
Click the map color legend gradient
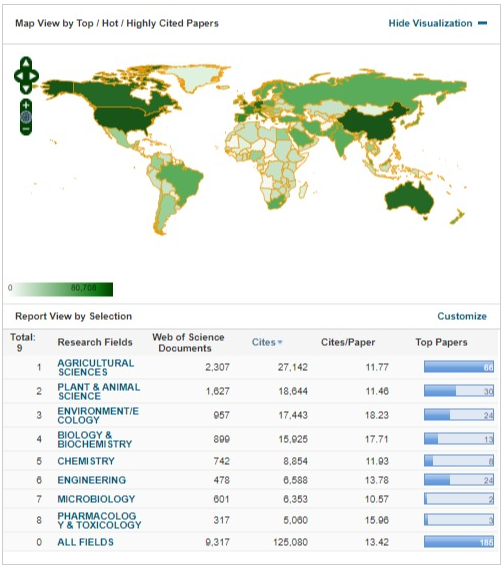(x=61, y=289)
